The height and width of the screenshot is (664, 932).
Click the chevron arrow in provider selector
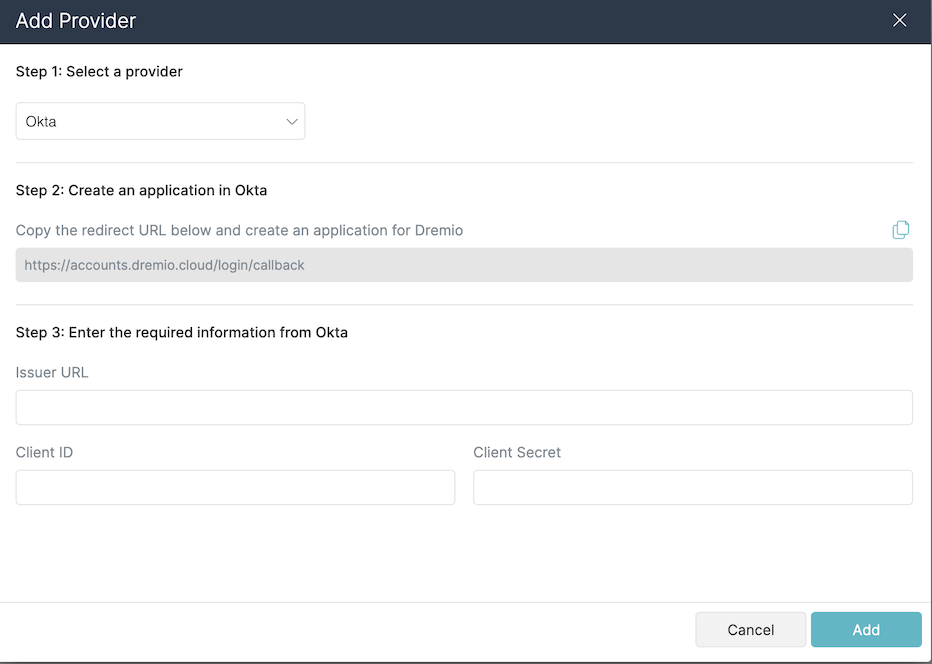tap(292, 121)
